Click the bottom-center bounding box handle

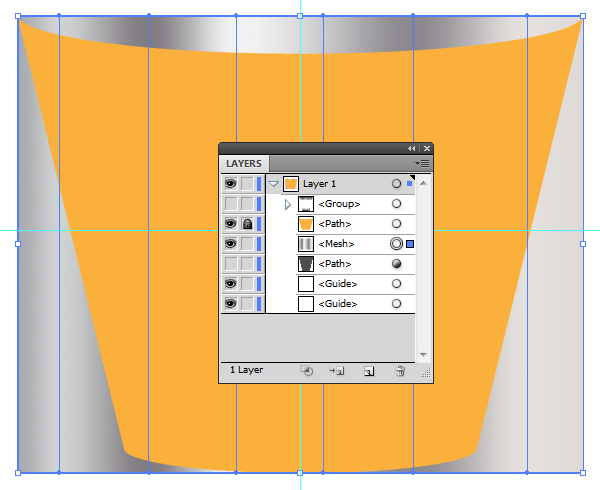click(x=300, y=473)
